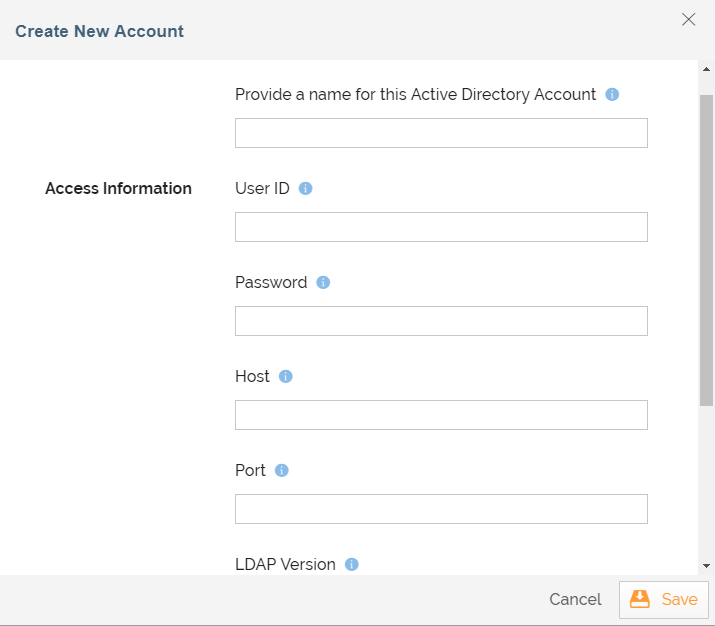This screenshot has height=626, width=715.
Task: Click the vertical scrollbar thumb
Action: tap(706, 250)
